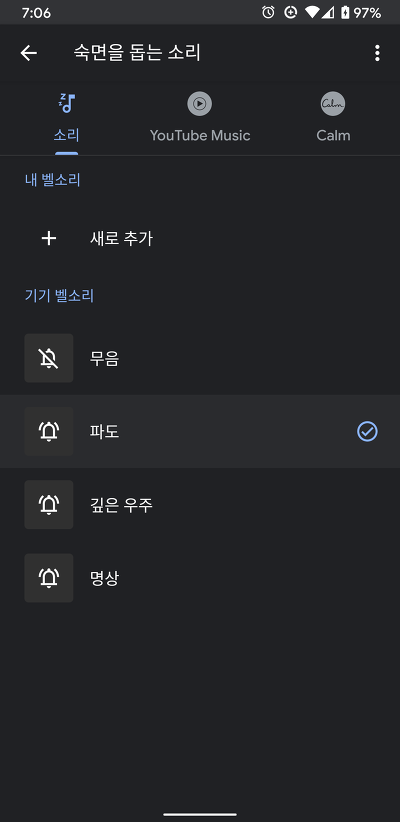Open the three-dot overflow menu
Image resolution: width=400 pixels, height=822 pixels.
[377, 53]
